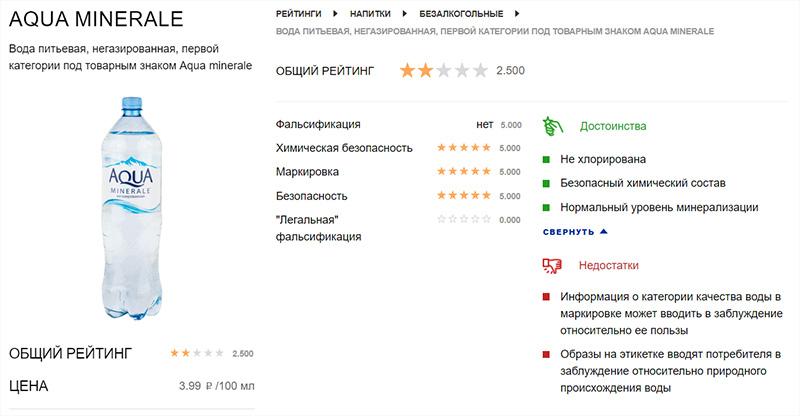Click the arrow after НАПИТКИ breadcrumb

[405, 14]
